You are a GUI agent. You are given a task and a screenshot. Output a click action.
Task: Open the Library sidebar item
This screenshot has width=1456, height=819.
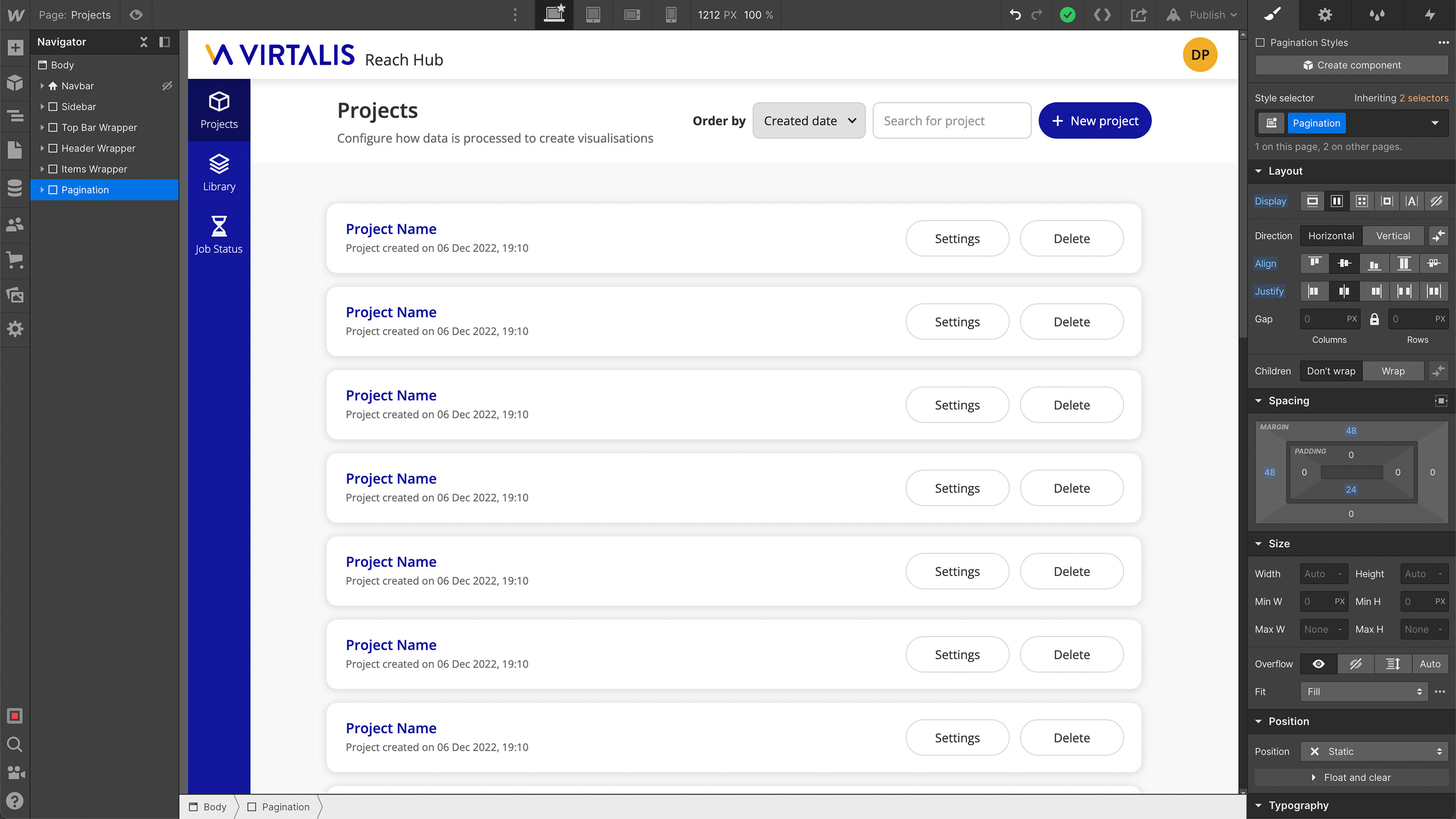coord(219,173)
